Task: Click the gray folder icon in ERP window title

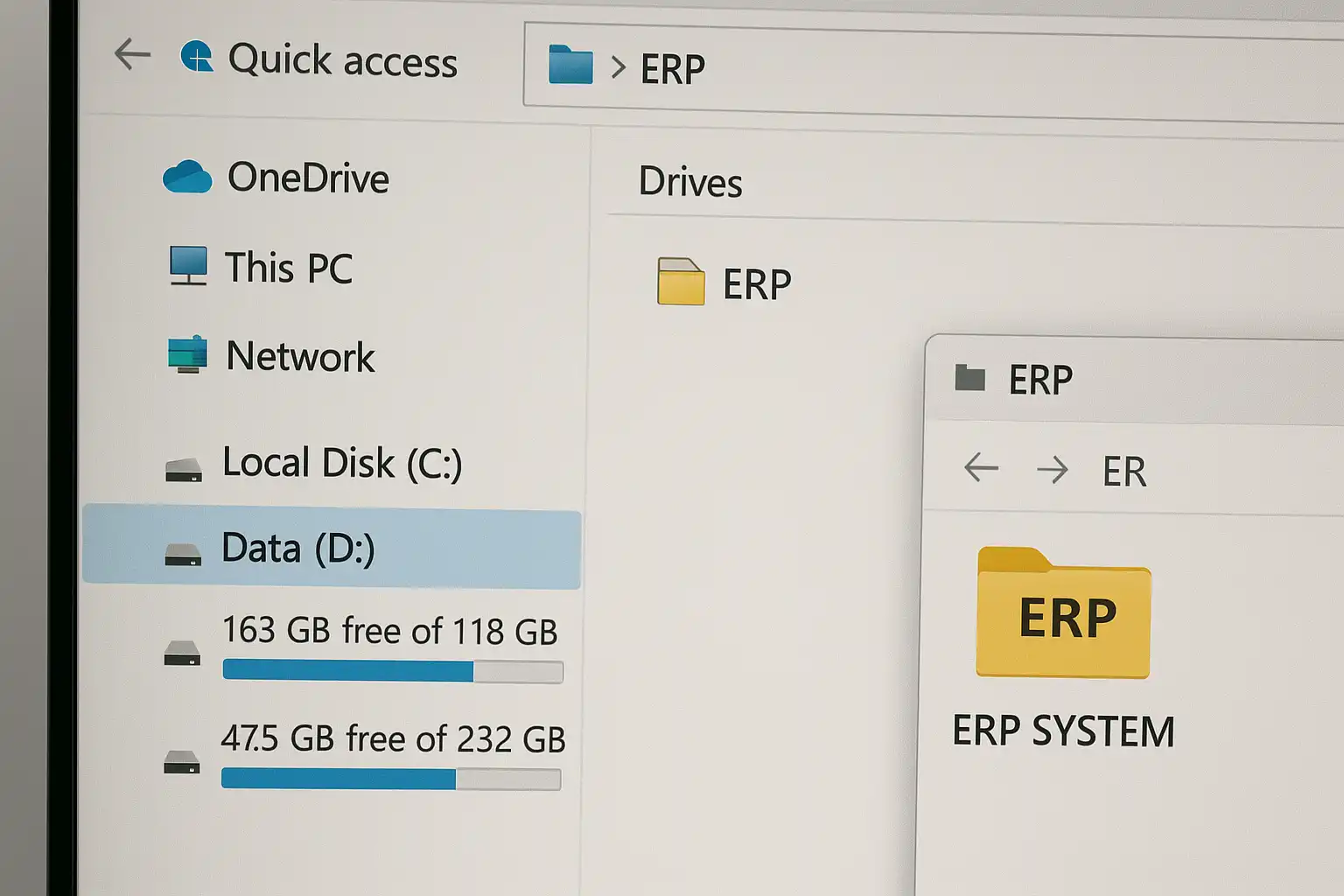Action: click(969, 378)
